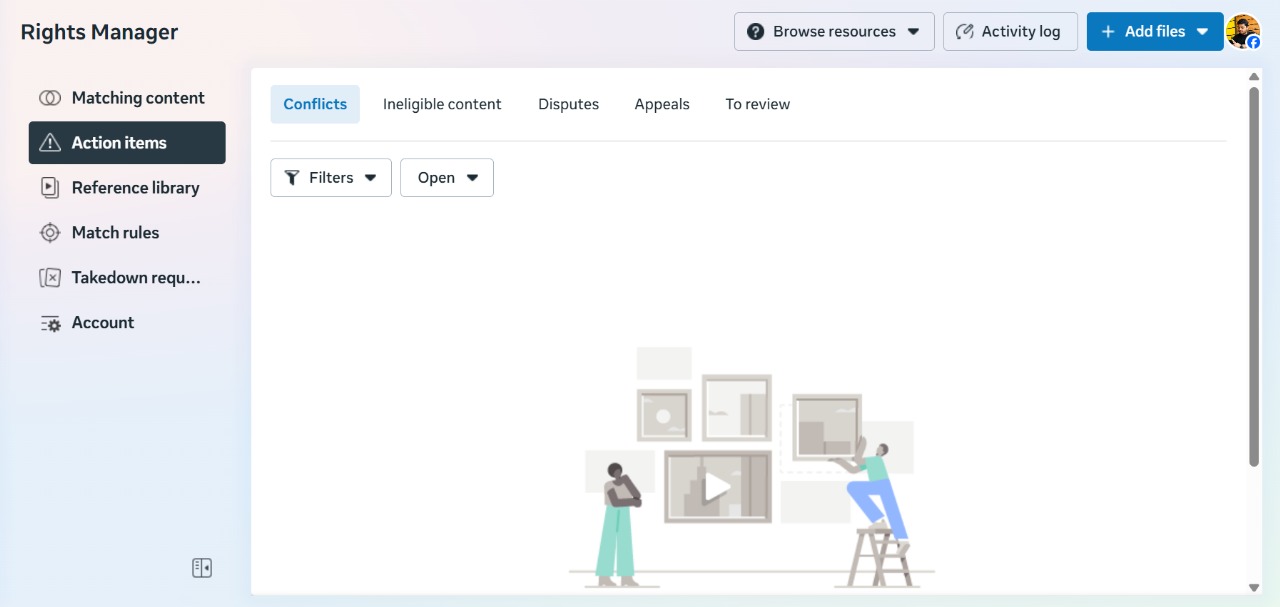Open the Activity log

click(1009, 32)
